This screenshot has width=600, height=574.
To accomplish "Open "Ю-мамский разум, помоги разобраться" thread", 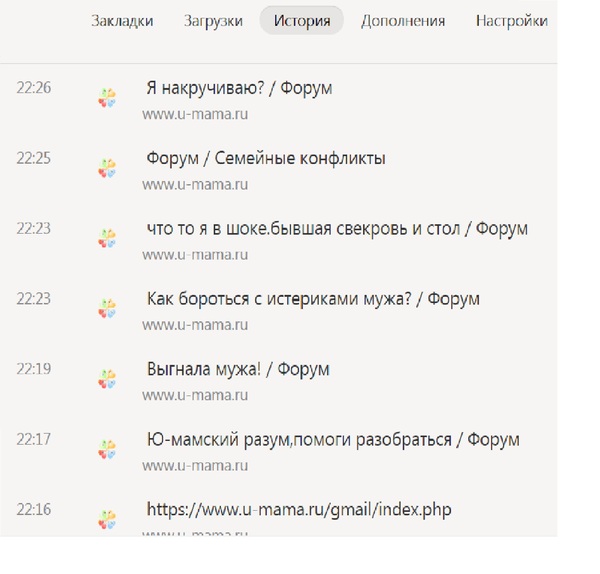I will click(x=333, y=440).
